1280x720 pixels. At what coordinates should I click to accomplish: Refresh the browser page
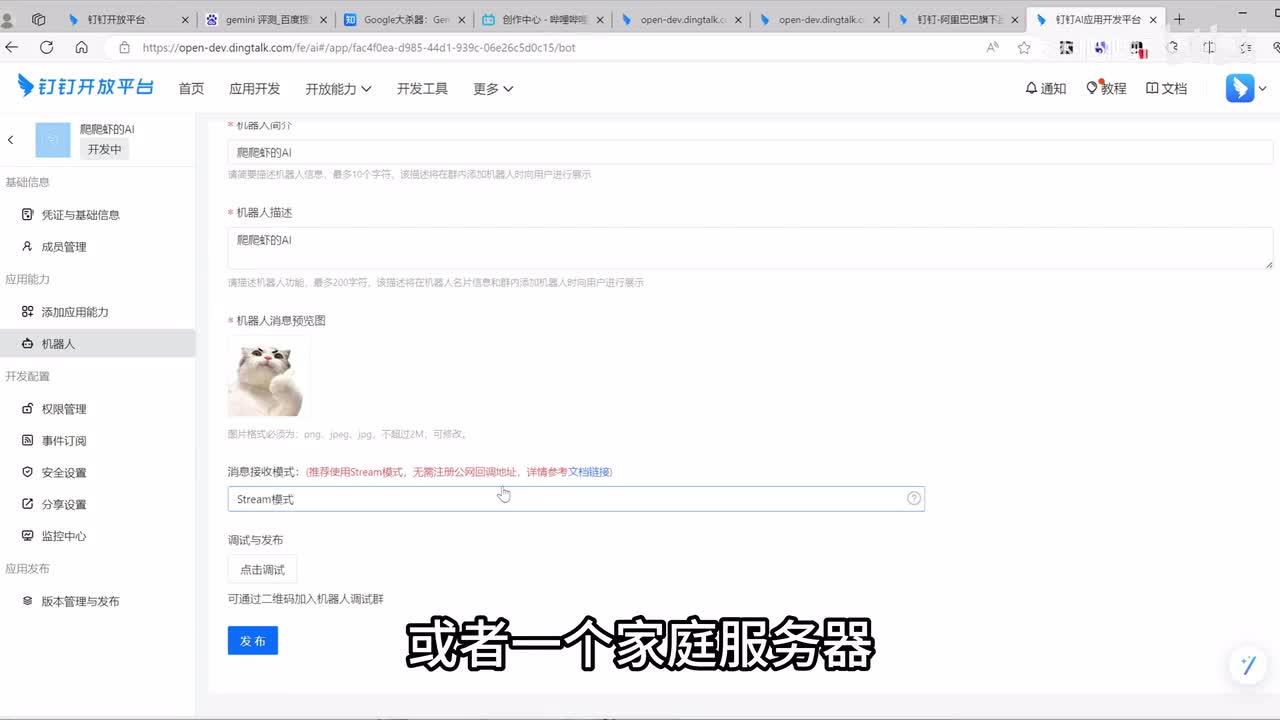click(46, 47)
